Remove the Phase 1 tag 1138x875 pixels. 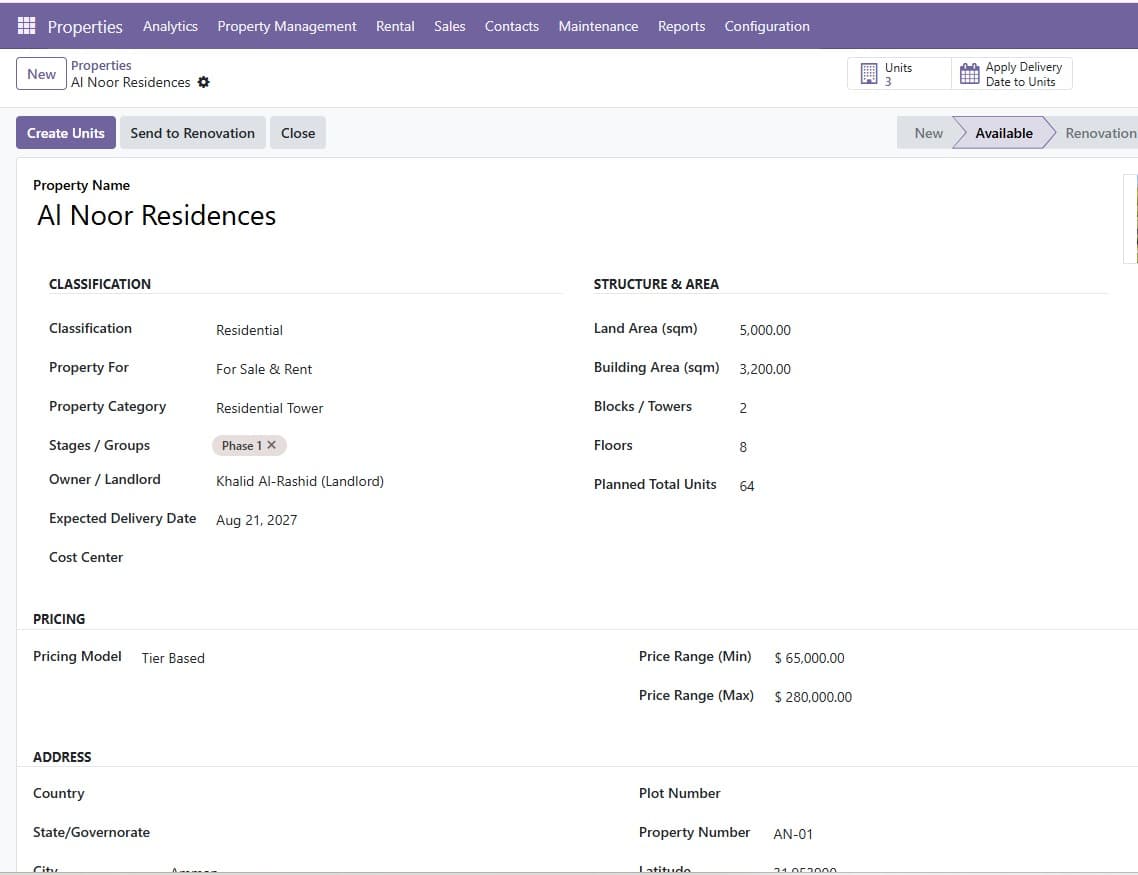(271, 445)
